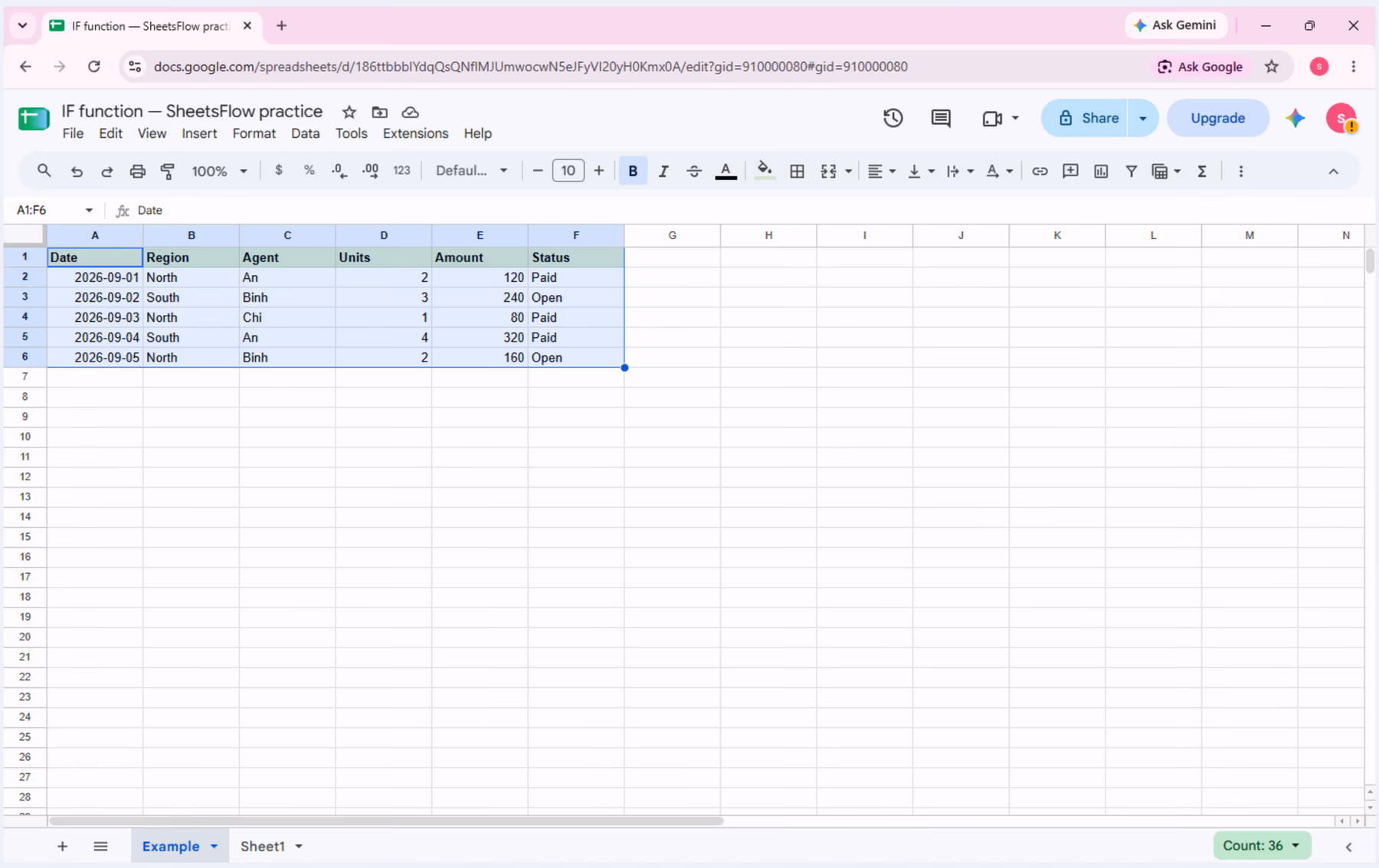
Task: Toggle strikethrough formatting
Action: pyautogui.click(x=694, y=171)
